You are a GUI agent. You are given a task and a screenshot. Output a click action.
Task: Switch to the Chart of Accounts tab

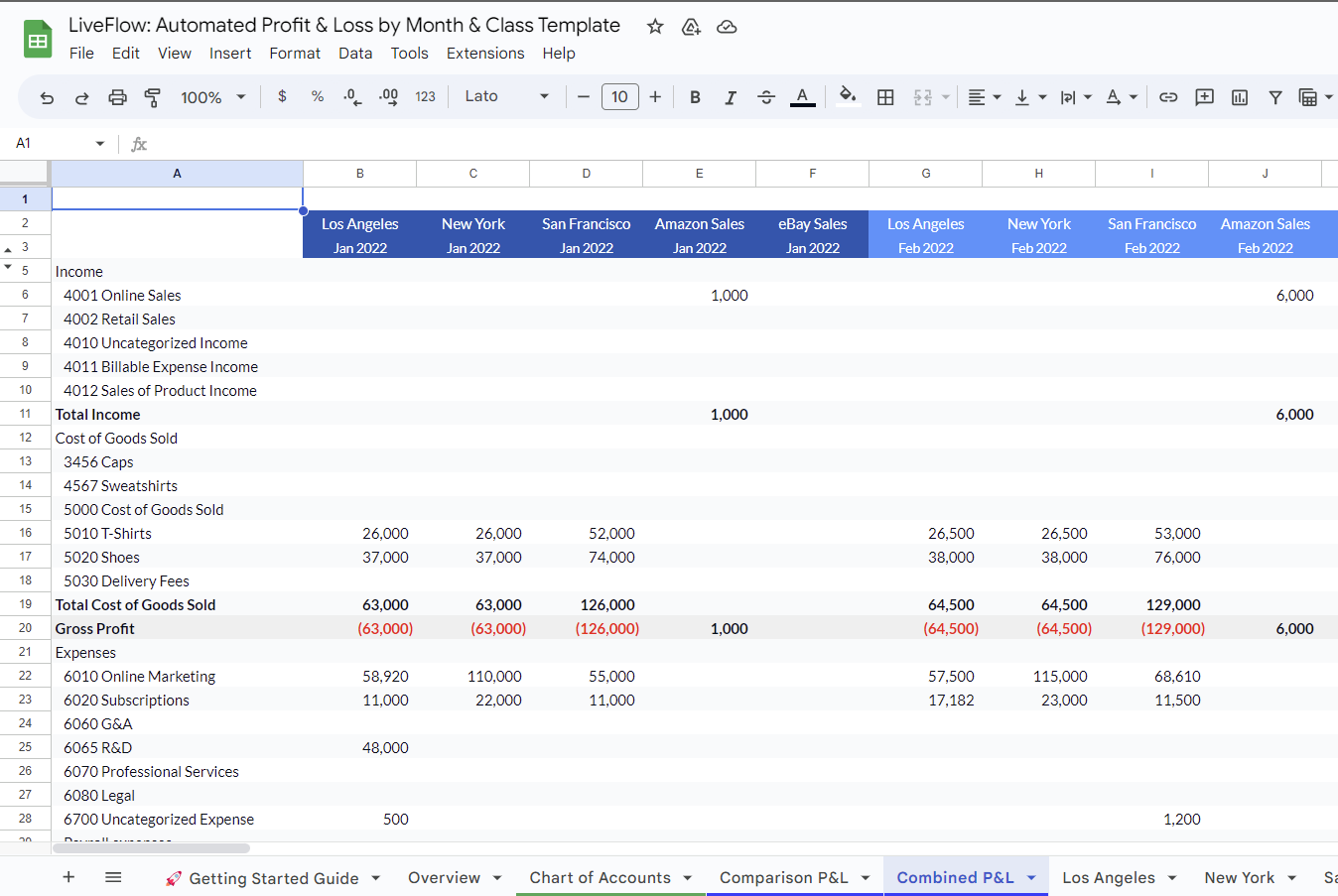coord(600,877)
